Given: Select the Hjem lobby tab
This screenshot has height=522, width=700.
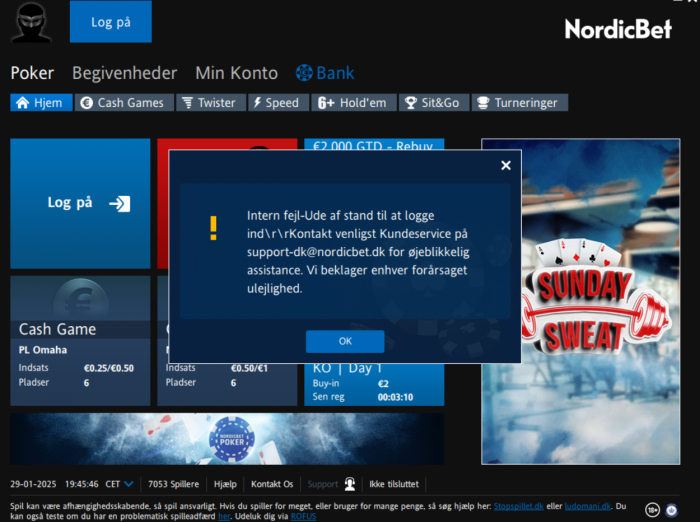Looking at the screenshot, I should pyautogui.click(x=41, y=103).
